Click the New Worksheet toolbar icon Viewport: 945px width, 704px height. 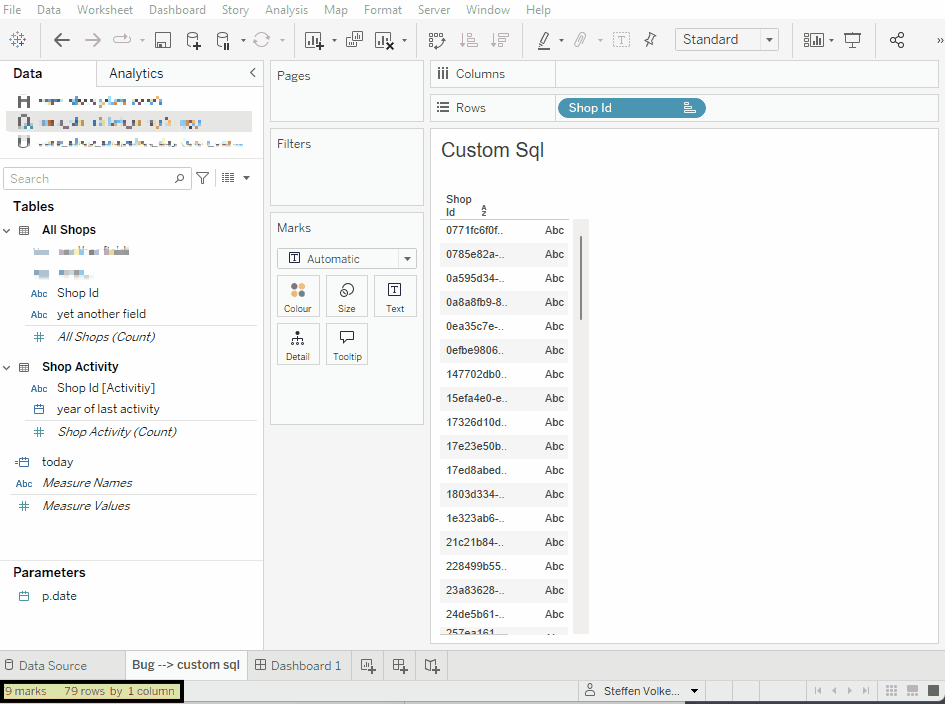(314, 40)
